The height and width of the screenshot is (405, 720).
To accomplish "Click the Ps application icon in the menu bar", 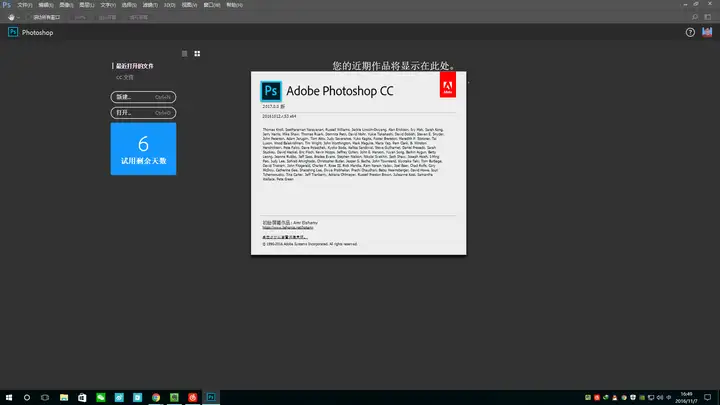I will (6, 5).
